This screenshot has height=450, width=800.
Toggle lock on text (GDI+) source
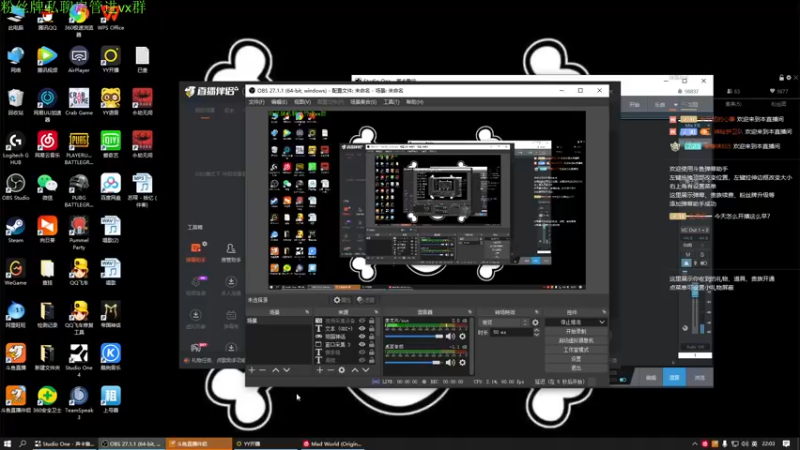tap(372, 329)
